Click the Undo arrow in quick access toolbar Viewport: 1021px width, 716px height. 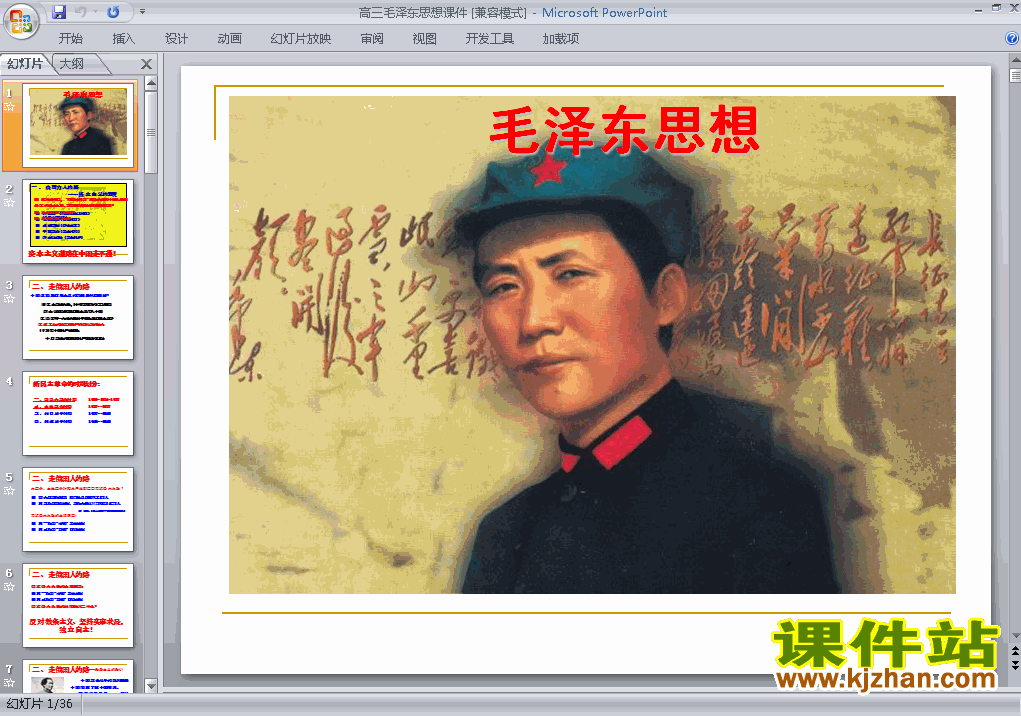(81, 12)
